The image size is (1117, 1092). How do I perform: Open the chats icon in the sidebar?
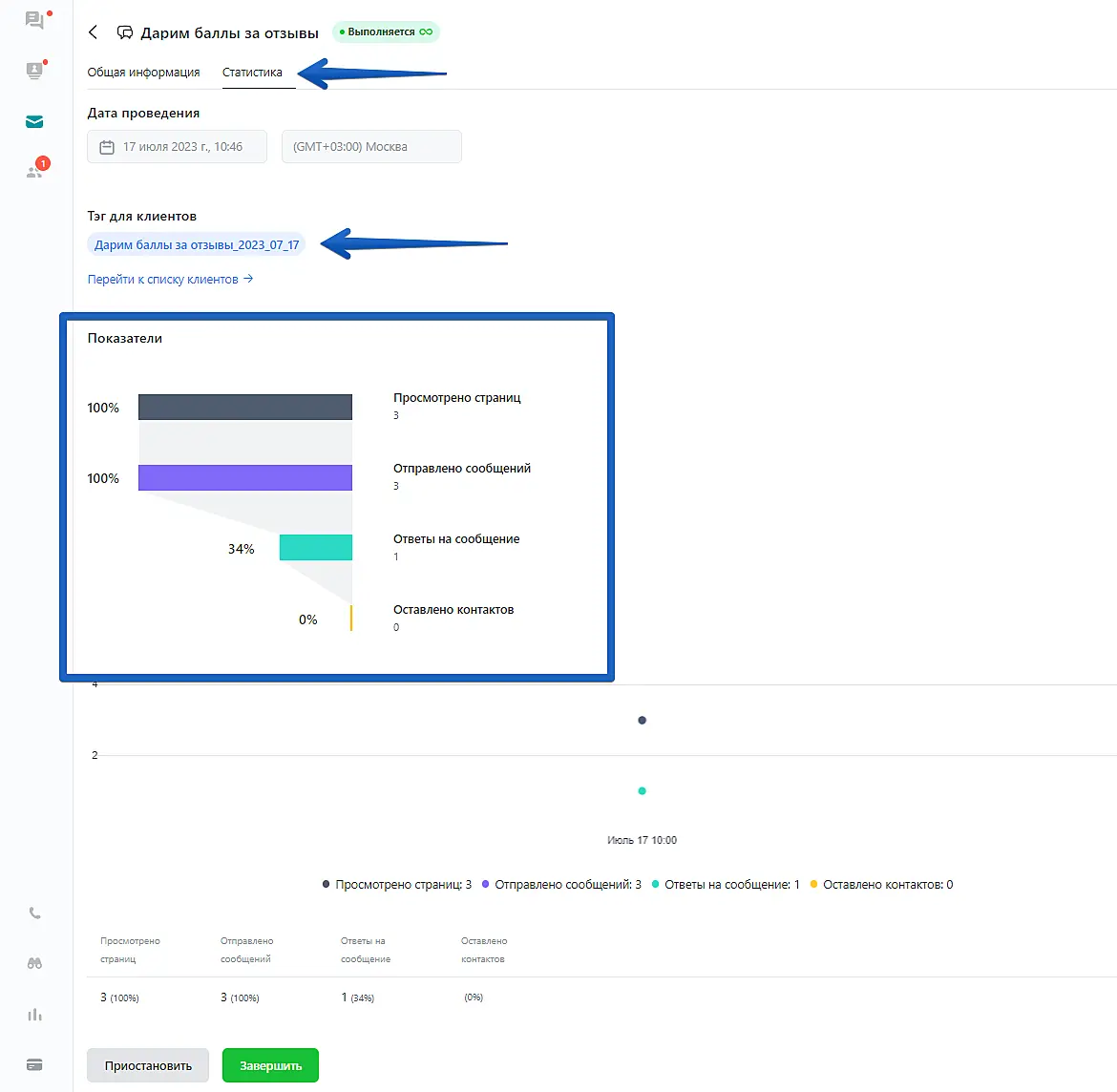(34, 20)
